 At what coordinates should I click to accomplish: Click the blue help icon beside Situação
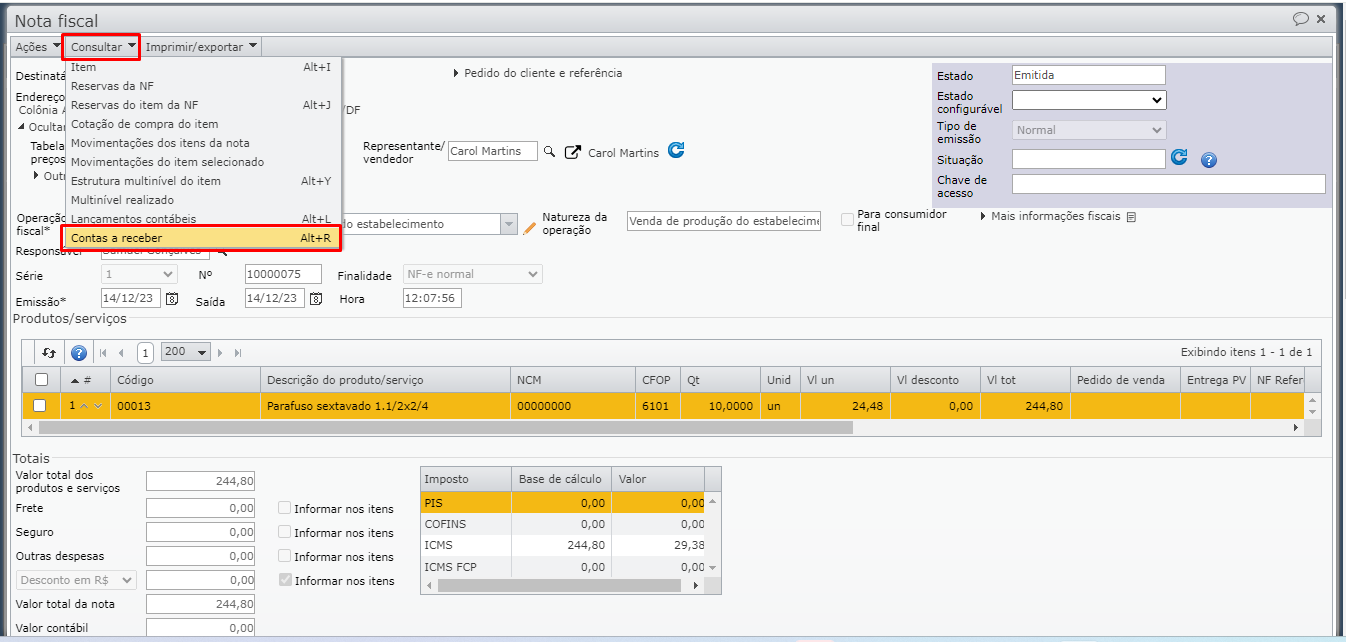point(1208,160)
